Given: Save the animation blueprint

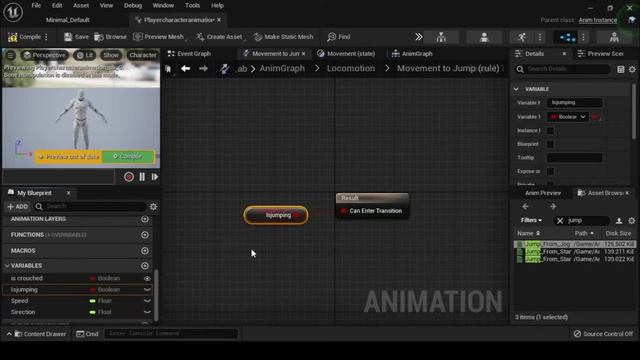Looking at the screenshot, I should (x=76, y=37).
